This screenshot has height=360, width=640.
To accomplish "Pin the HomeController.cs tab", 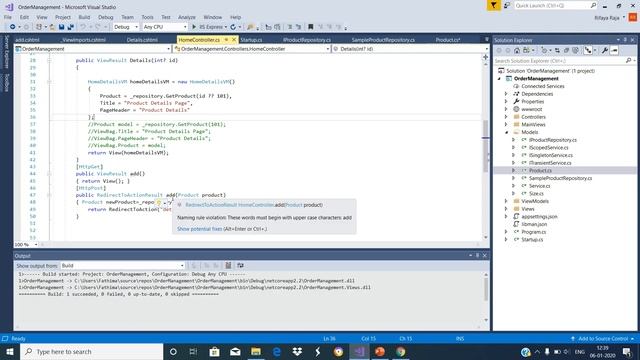I will (226, 40).
